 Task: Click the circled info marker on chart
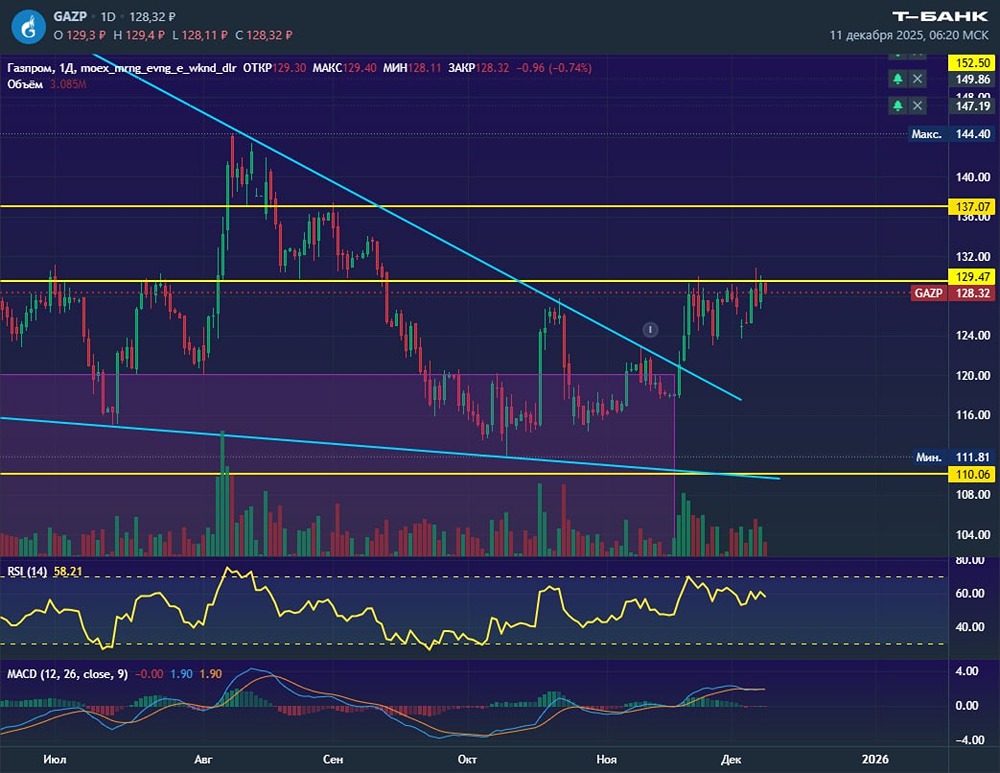pos(650,329)
